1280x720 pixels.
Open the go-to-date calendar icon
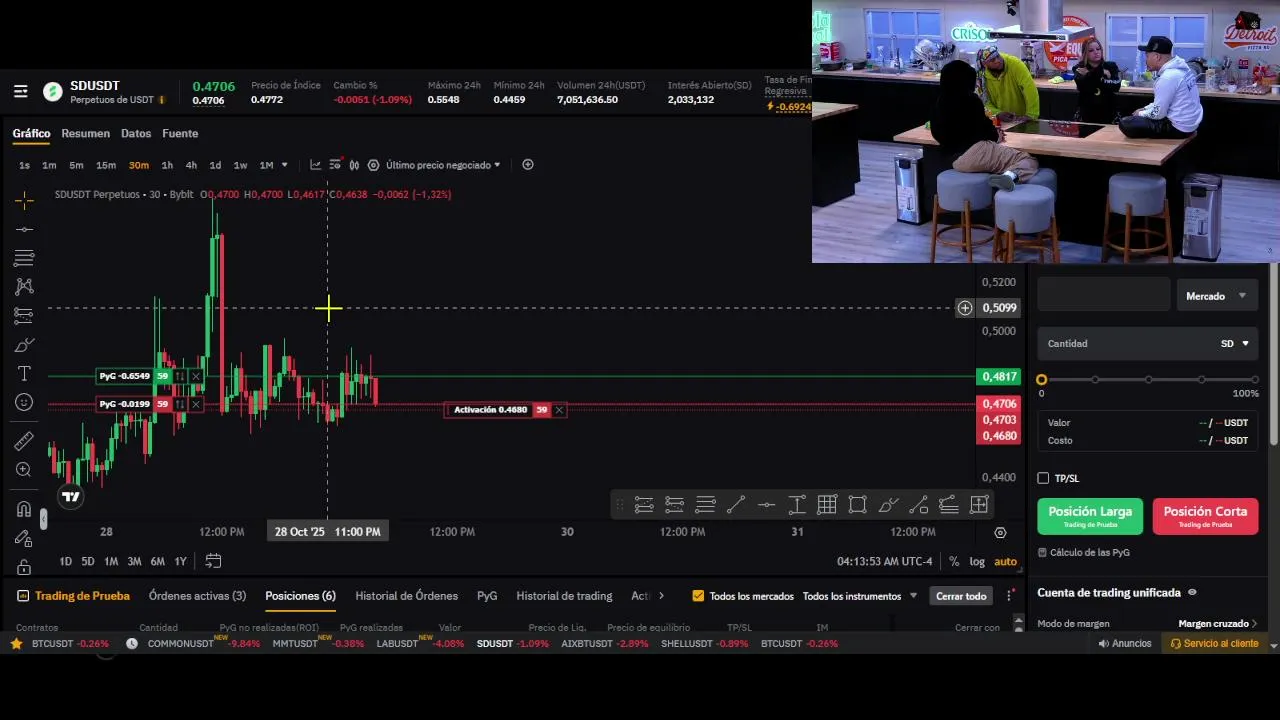coord(213,561)
